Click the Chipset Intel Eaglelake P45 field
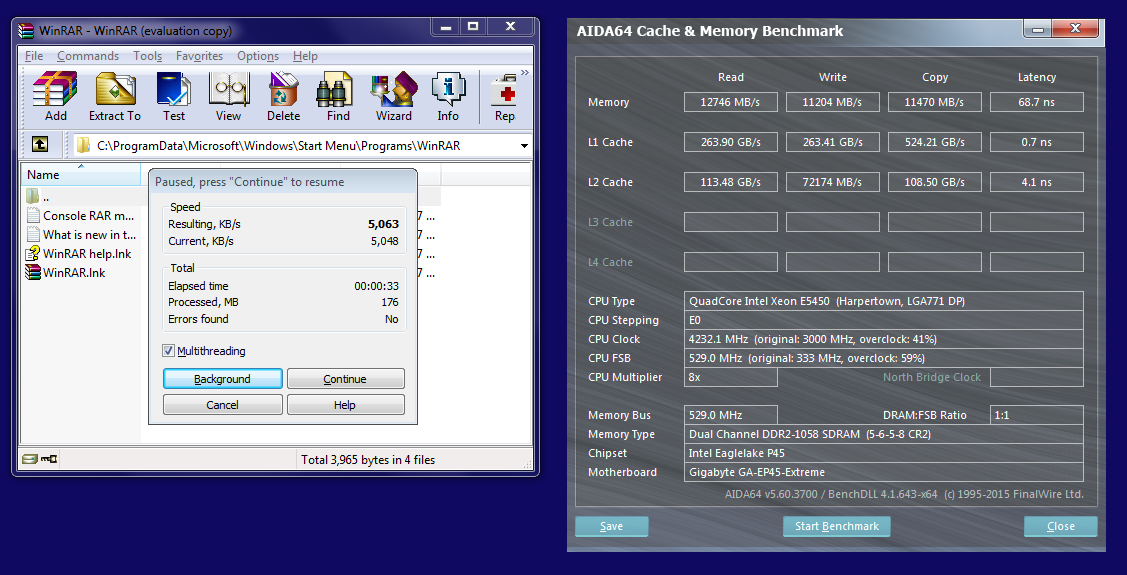Viewport: 1127px width, 575px height. coord(883,453)
